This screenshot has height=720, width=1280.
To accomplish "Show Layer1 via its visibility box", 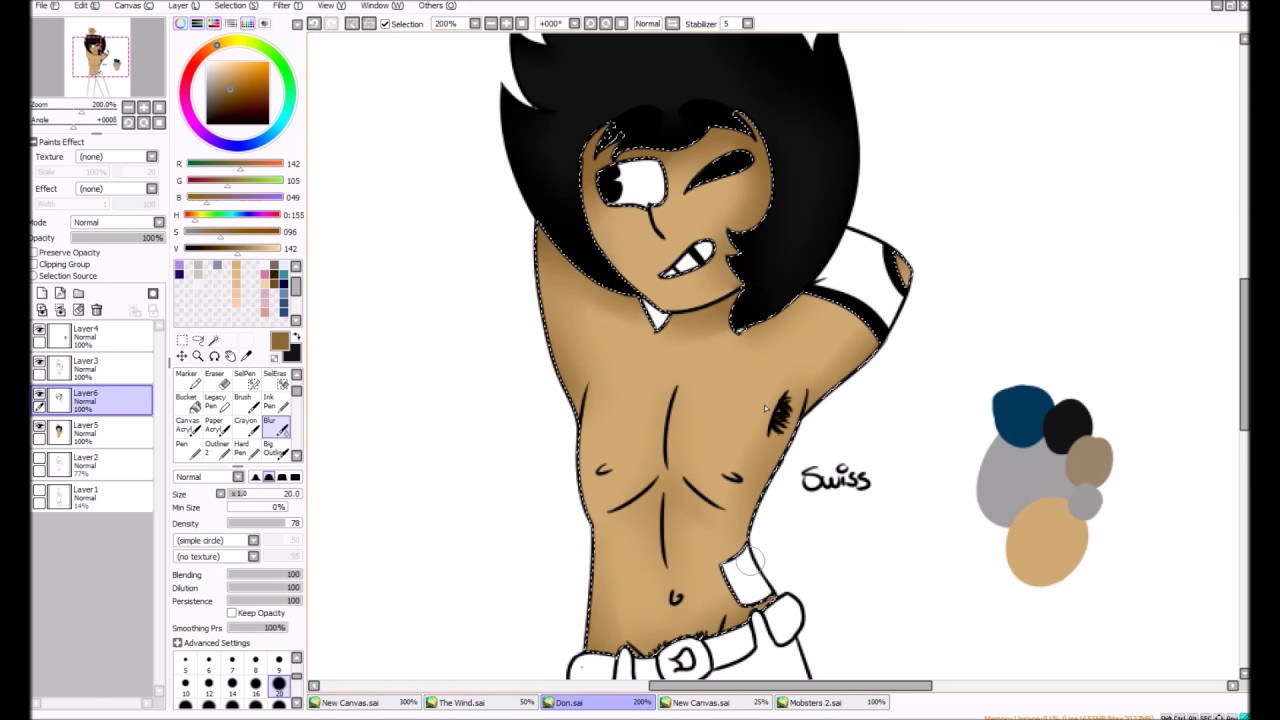I will (40, 490).
